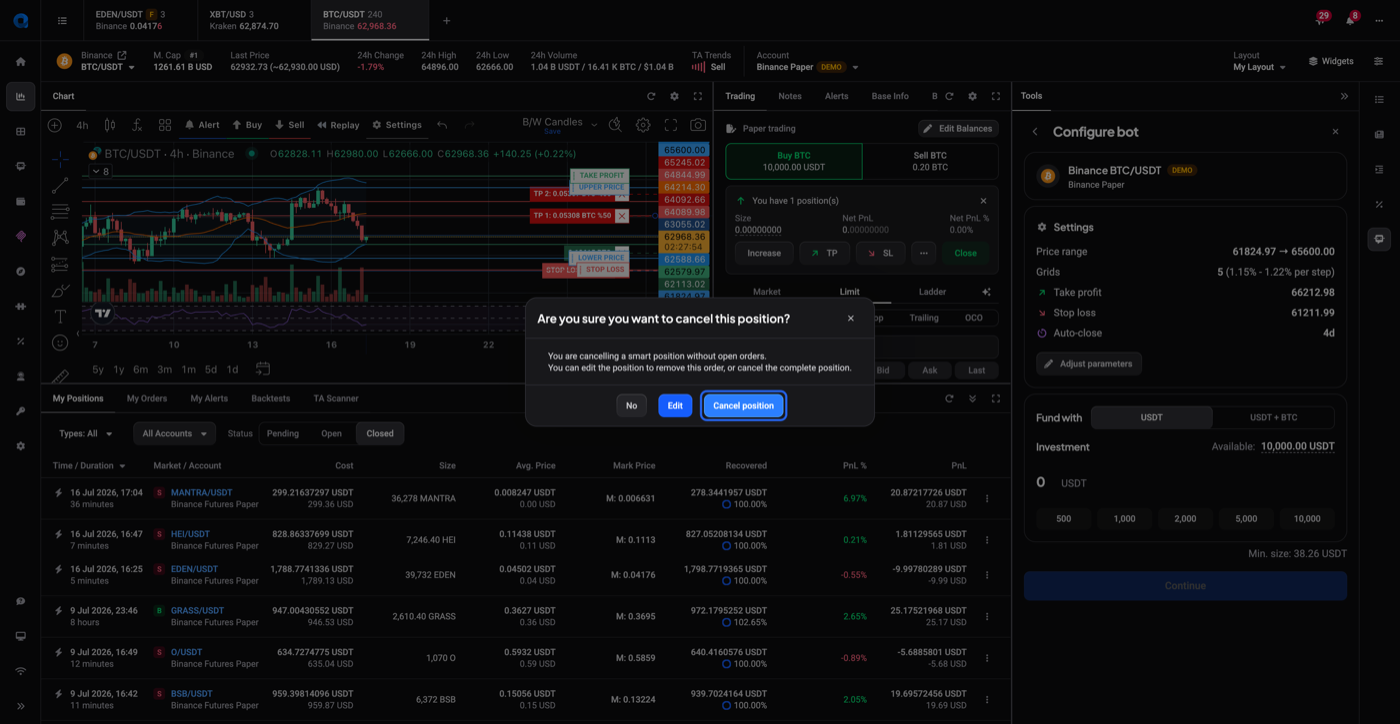Fund the bot with USDT + BTC

[1274, 417]
